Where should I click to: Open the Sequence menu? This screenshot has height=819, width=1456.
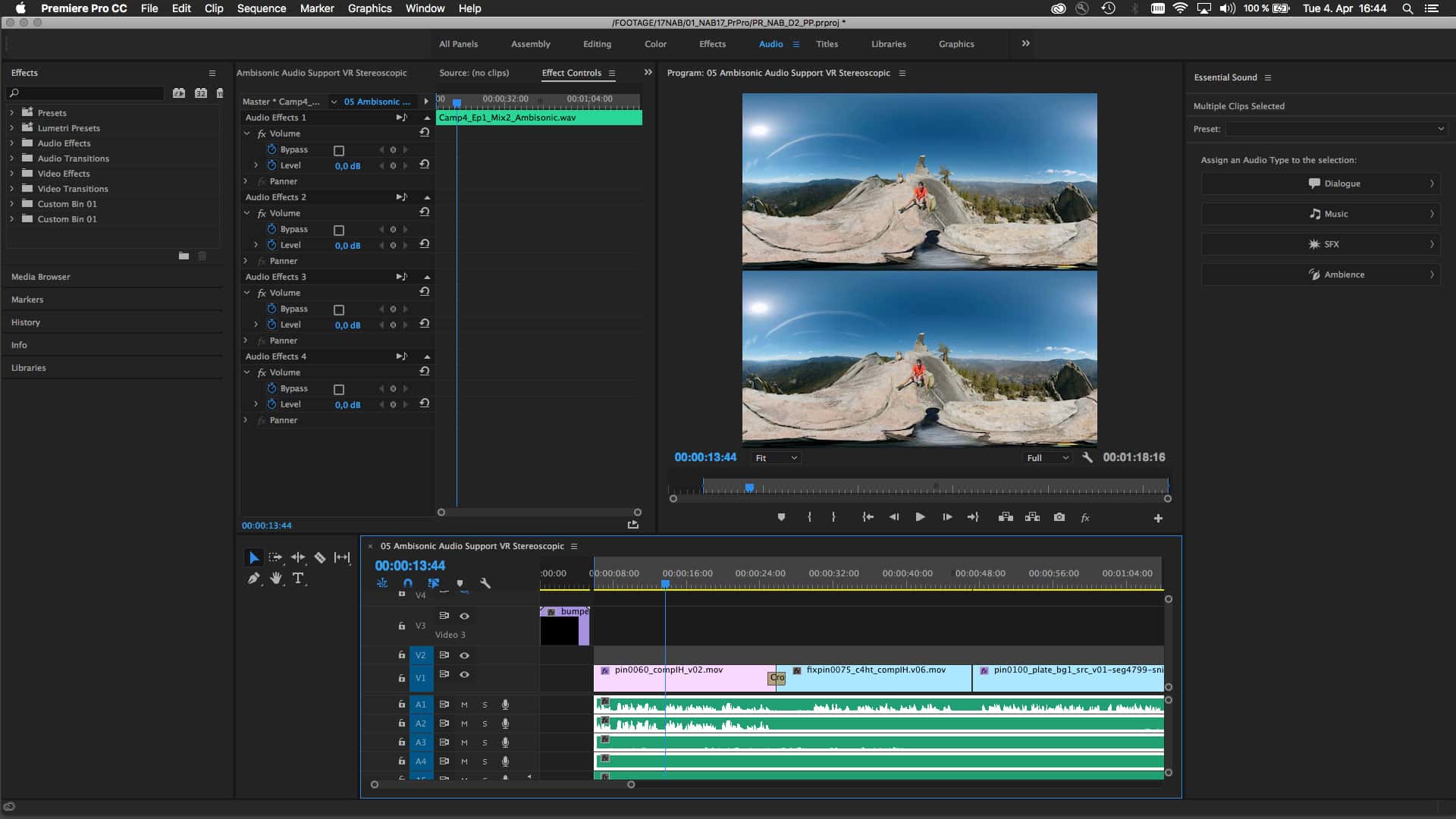(x=261, y=8)
